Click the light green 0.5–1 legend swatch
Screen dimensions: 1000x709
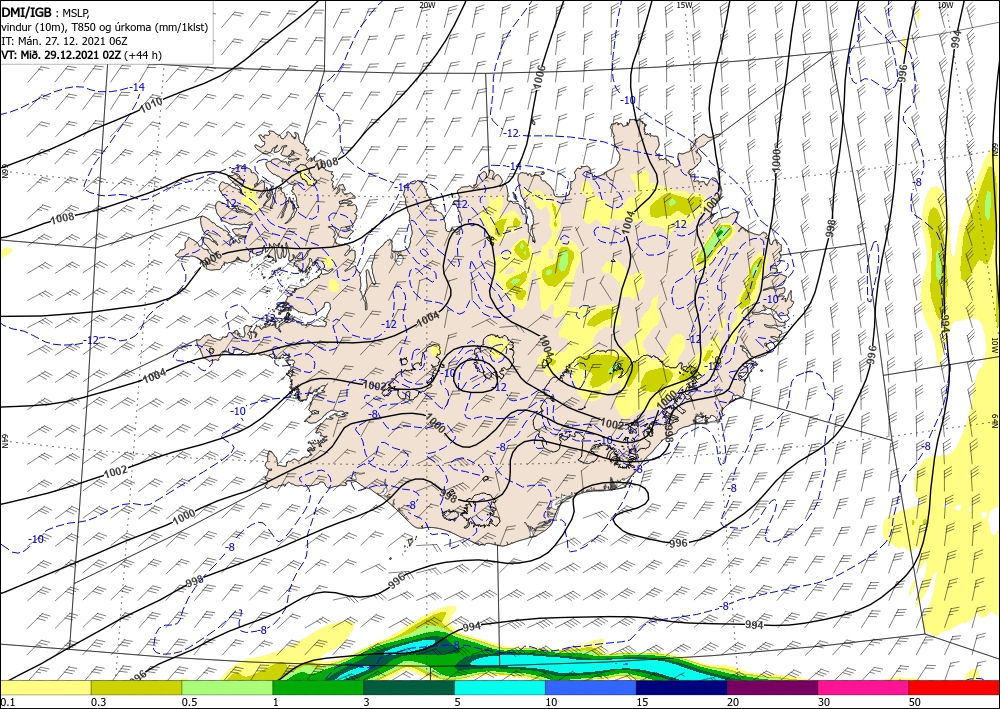(227, 688)
